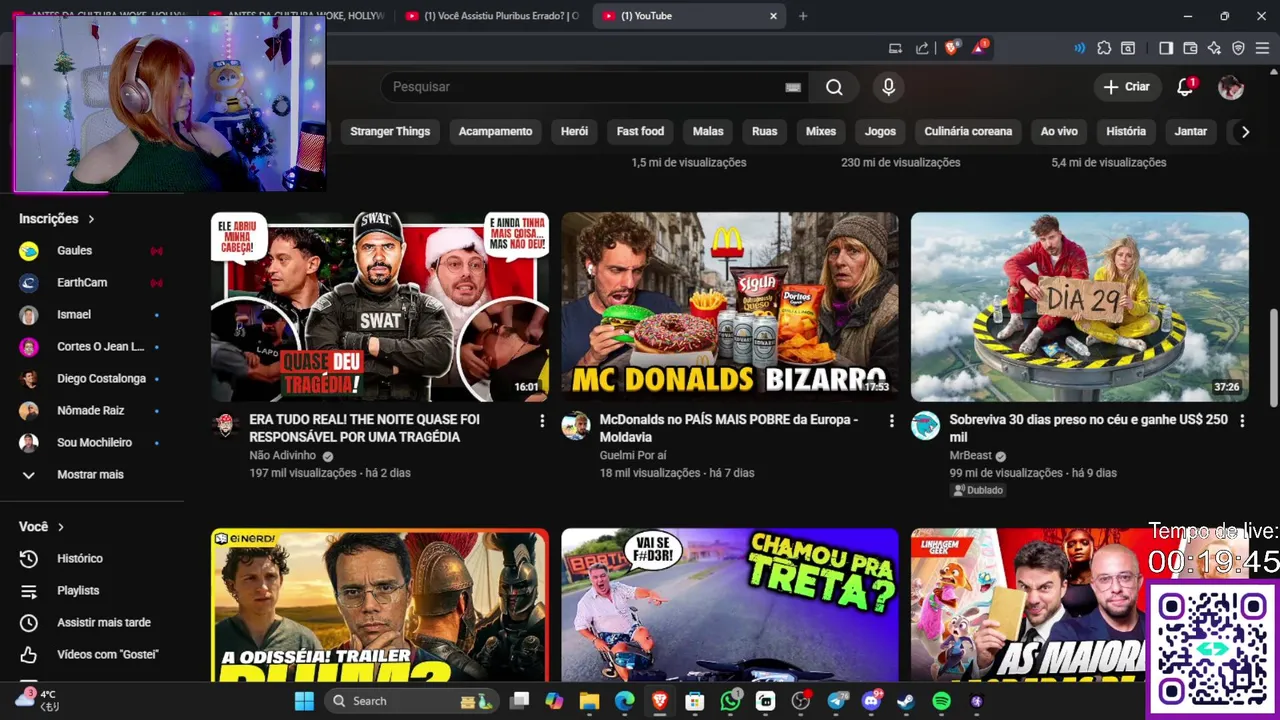Open Spotify from the taskbar

click(941, 701)
